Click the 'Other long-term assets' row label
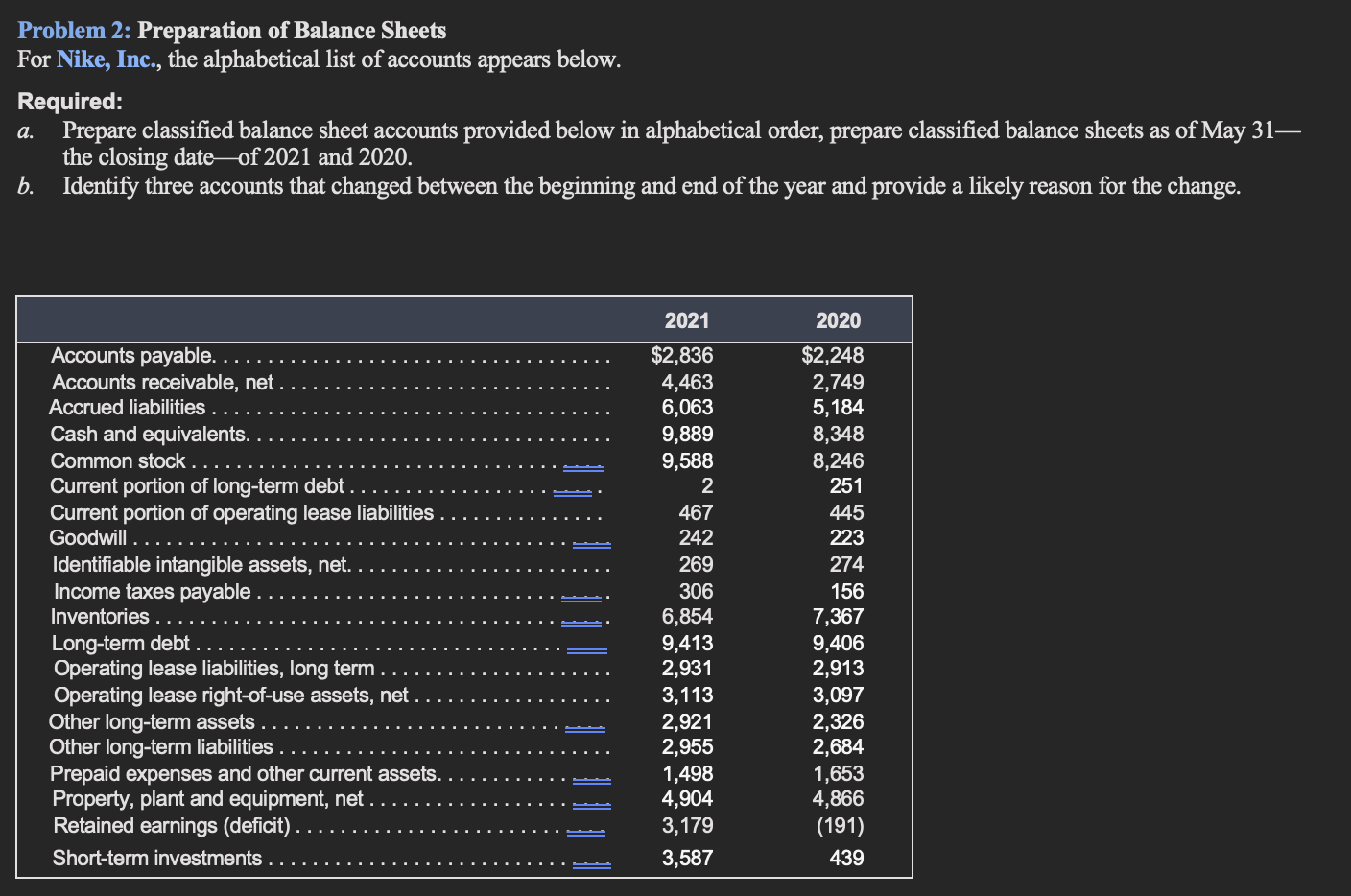Image resolution: width=1351 pixels, height=896 pixels. point(152,722)
